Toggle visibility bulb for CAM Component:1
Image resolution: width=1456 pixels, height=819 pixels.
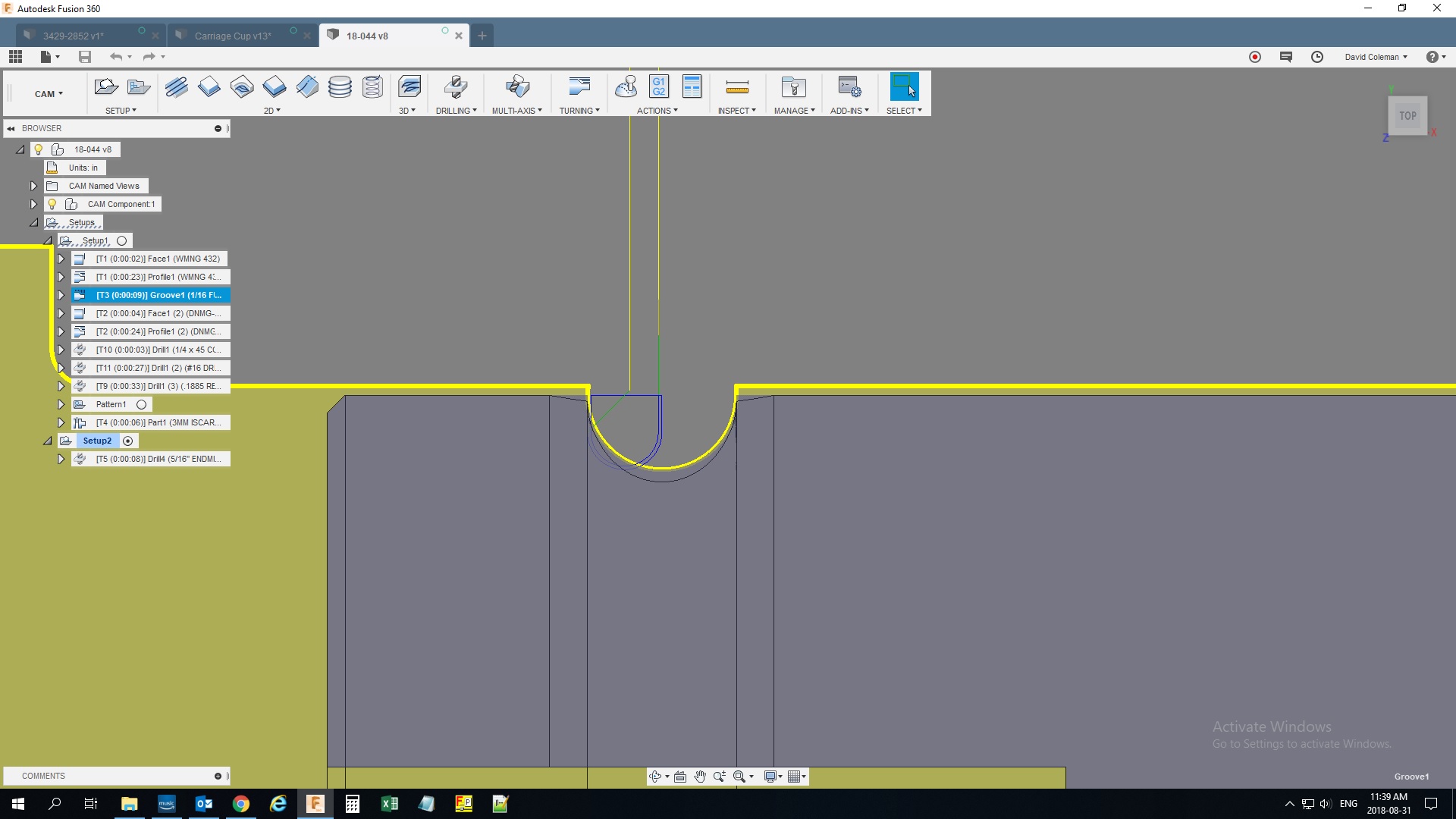52,204
